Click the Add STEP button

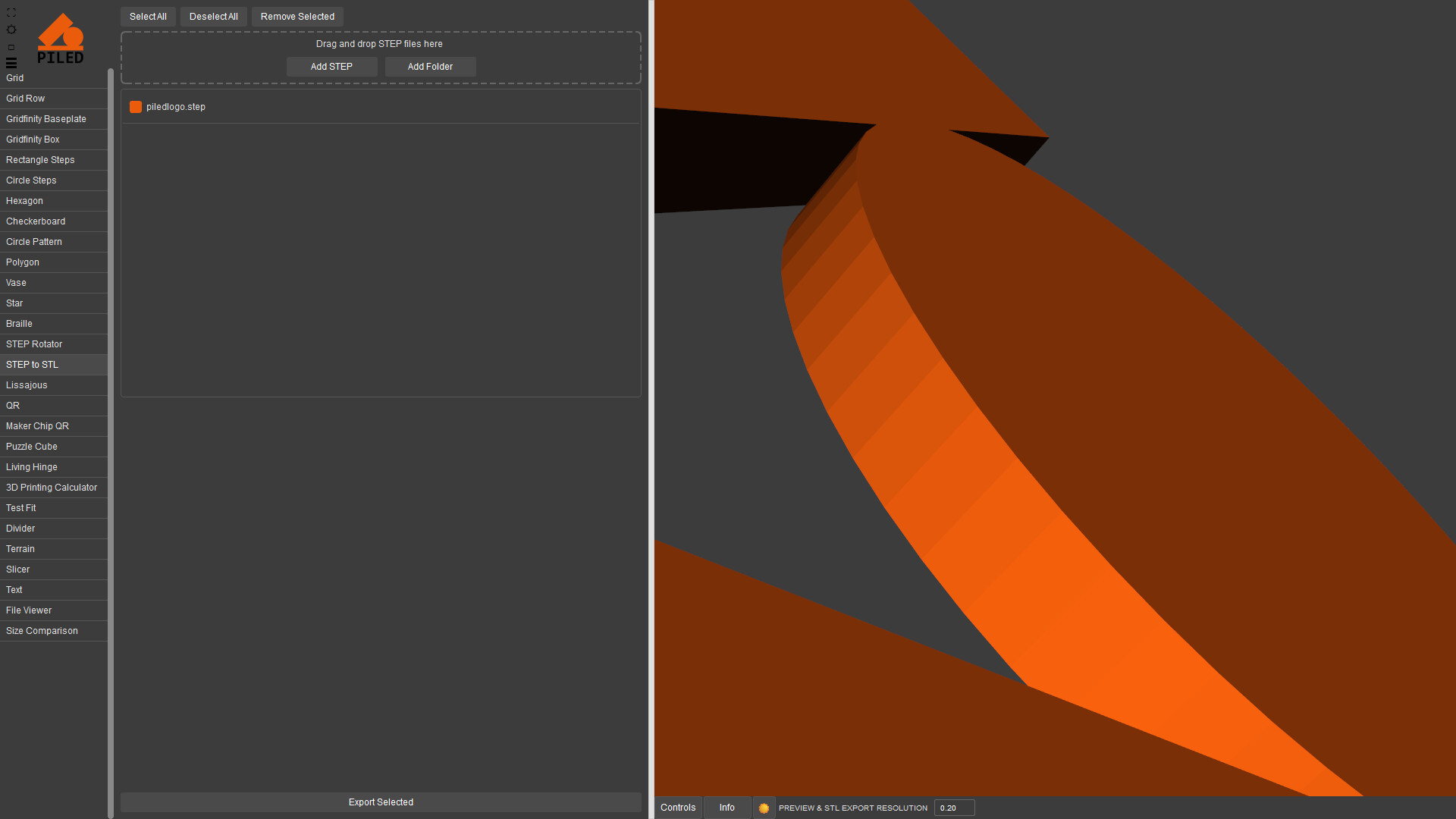coord(331,67)
